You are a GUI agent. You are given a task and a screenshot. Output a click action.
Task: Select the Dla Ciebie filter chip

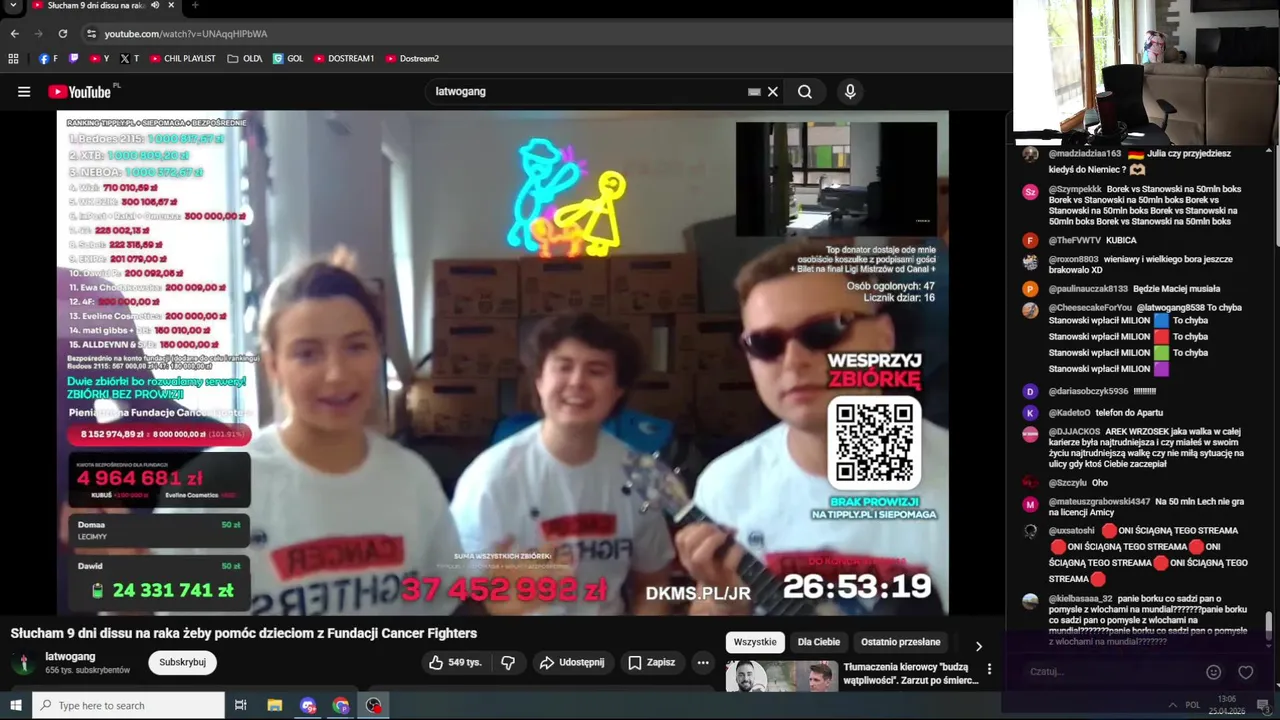[819, 642]
